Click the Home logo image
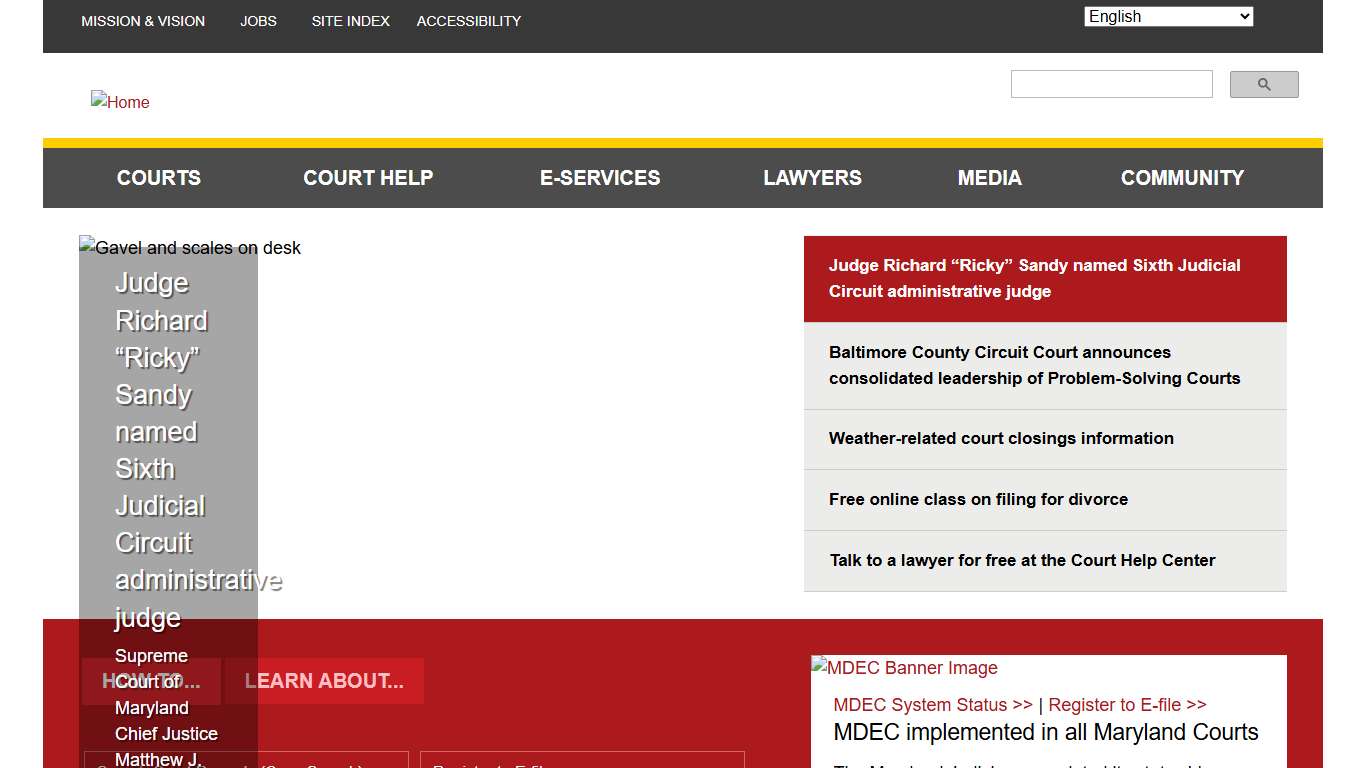This screenshot has height=768, width=1366. [119, 101]
